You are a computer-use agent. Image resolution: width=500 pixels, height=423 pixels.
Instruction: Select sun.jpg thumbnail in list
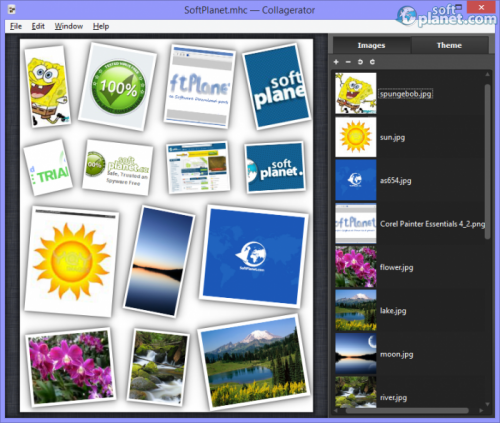pyautogui.click(x=356, y=137)
